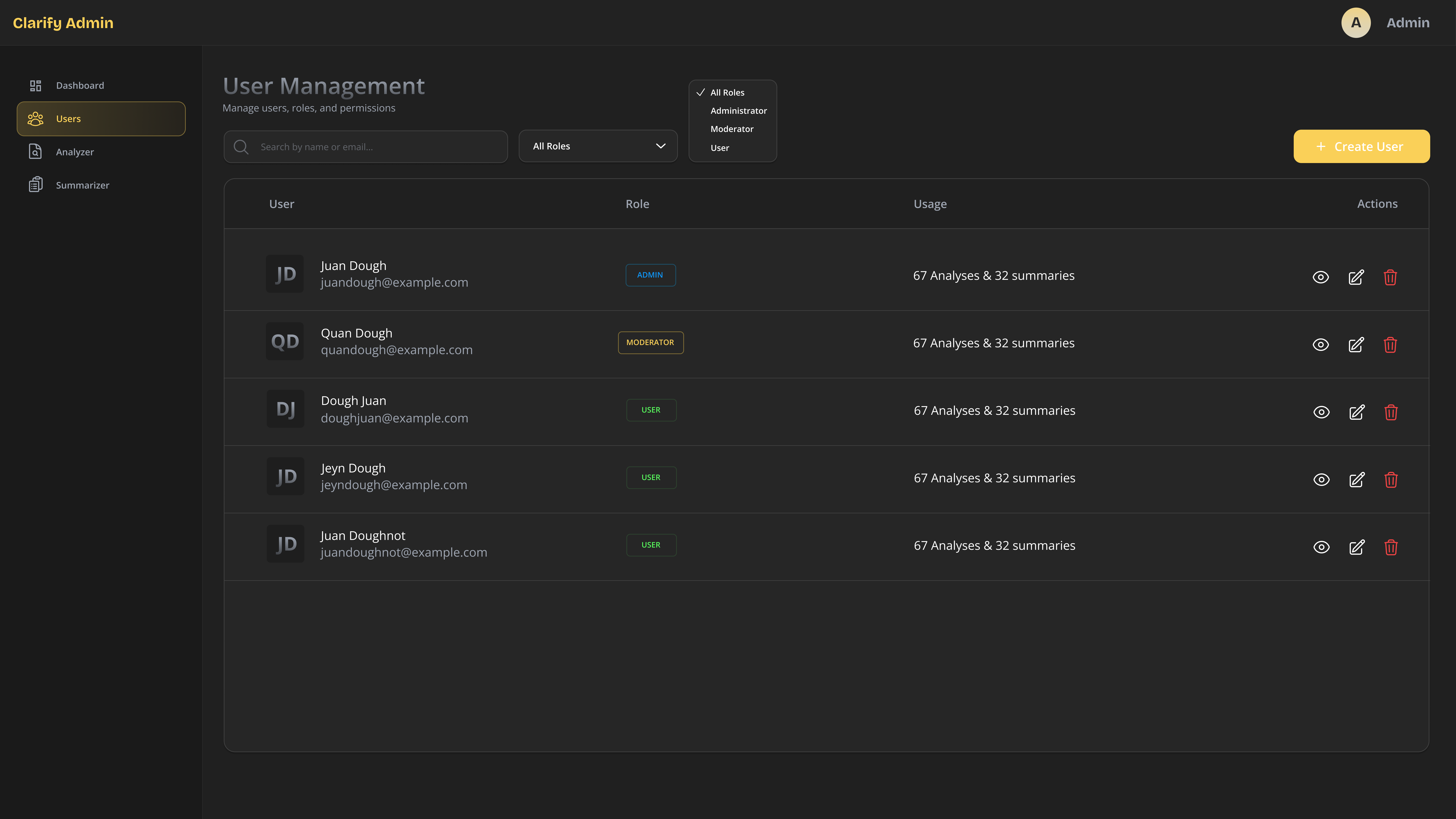
Task: Click the ADMIN role badge
Action: [x=651, y=275]
